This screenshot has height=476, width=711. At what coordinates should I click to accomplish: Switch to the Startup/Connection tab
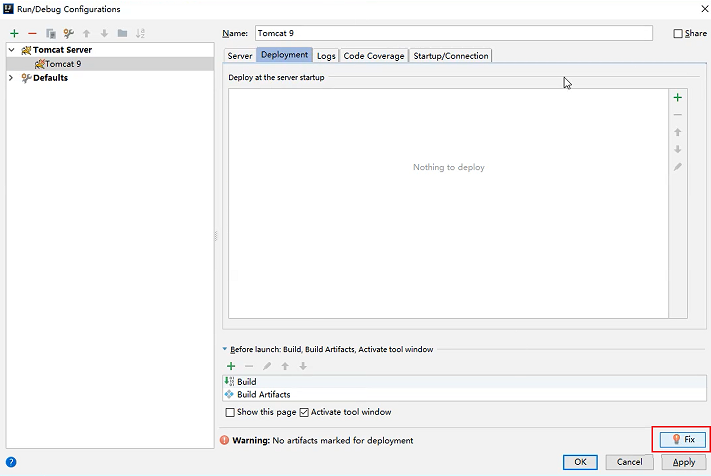451,56
